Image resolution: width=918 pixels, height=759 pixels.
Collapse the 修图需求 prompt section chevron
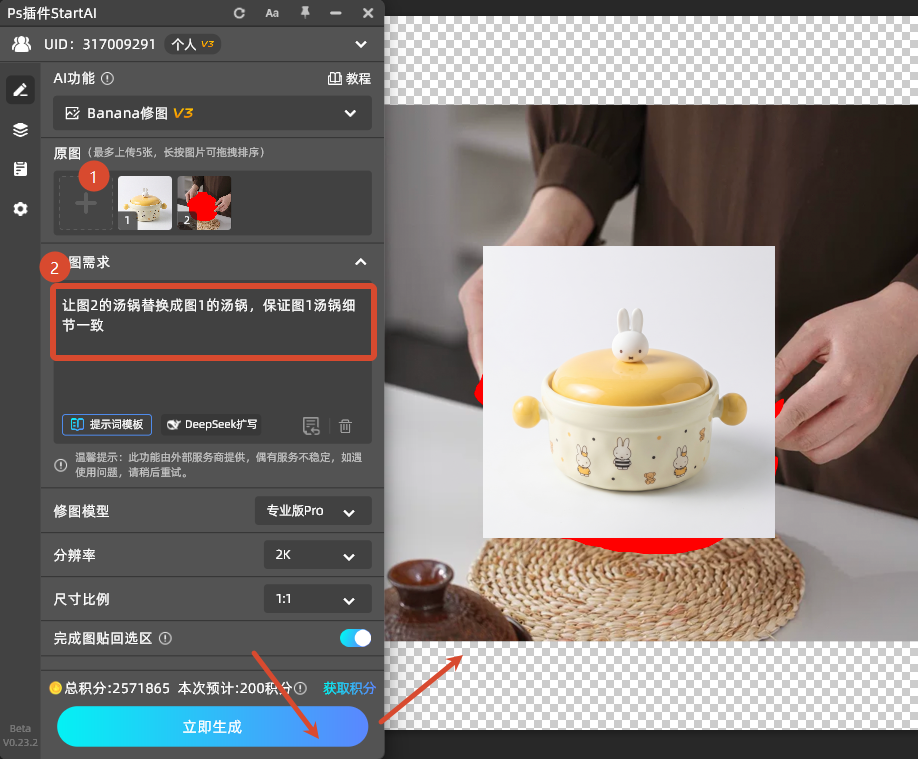click(361, 262)
